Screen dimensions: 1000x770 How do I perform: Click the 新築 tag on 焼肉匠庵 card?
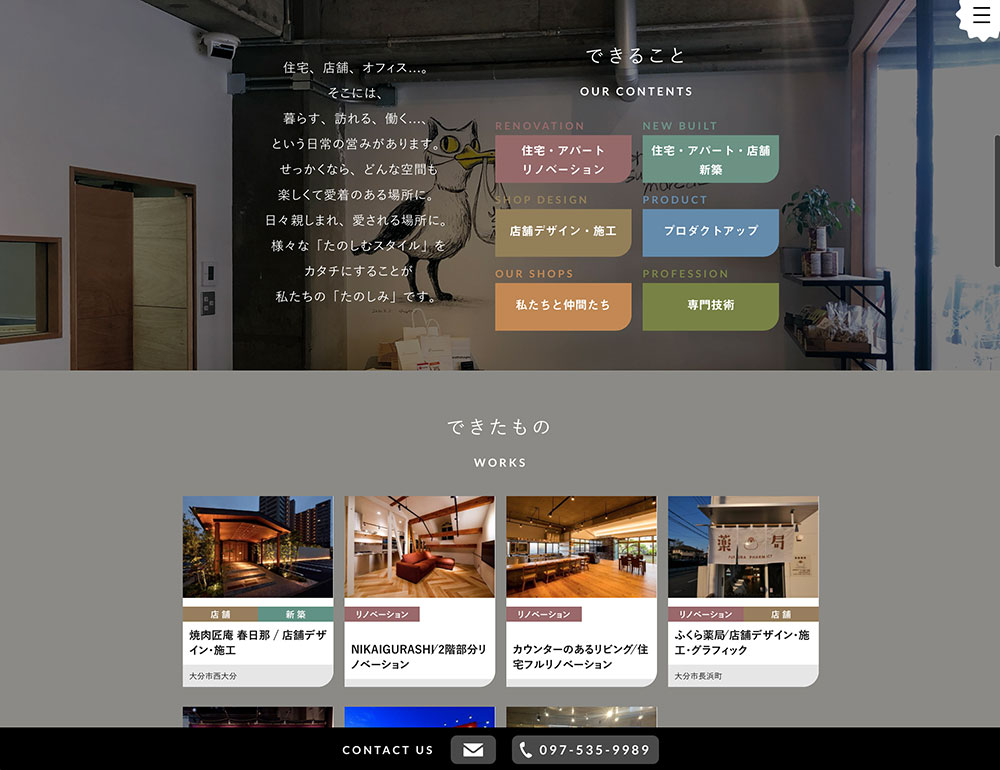[295, 614]
